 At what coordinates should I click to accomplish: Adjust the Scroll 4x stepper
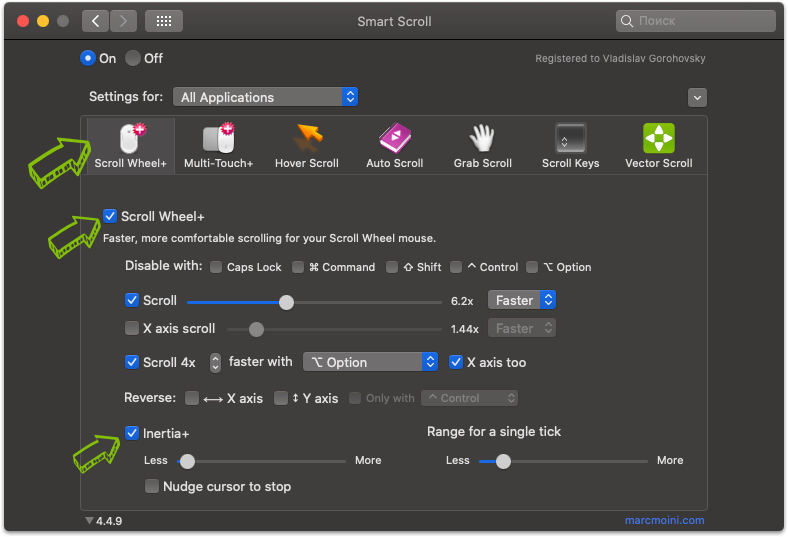pyautogui.click(x=215, y=362)
